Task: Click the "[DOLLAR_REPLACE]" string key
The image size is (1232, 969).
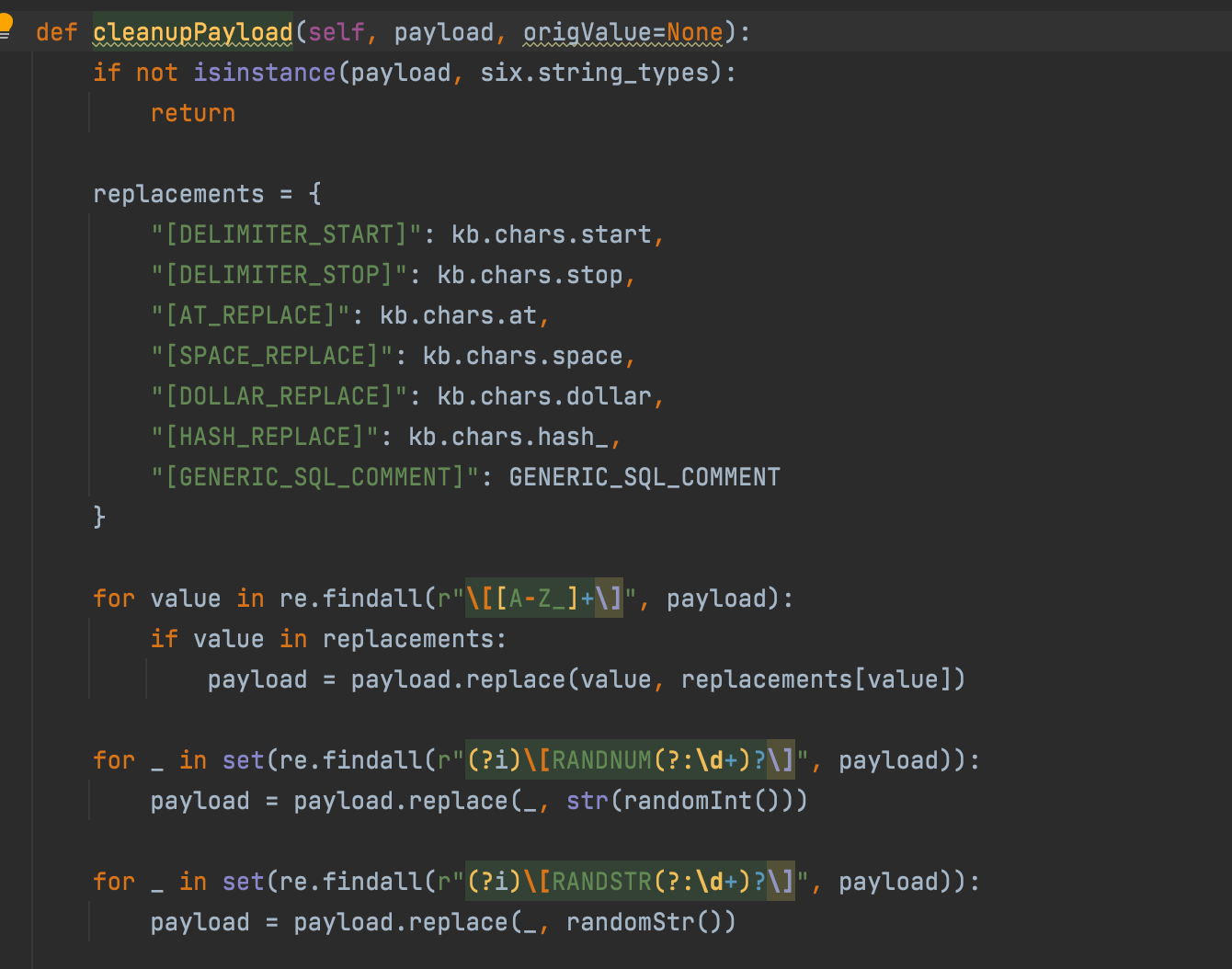Action: tap(279, 397)
